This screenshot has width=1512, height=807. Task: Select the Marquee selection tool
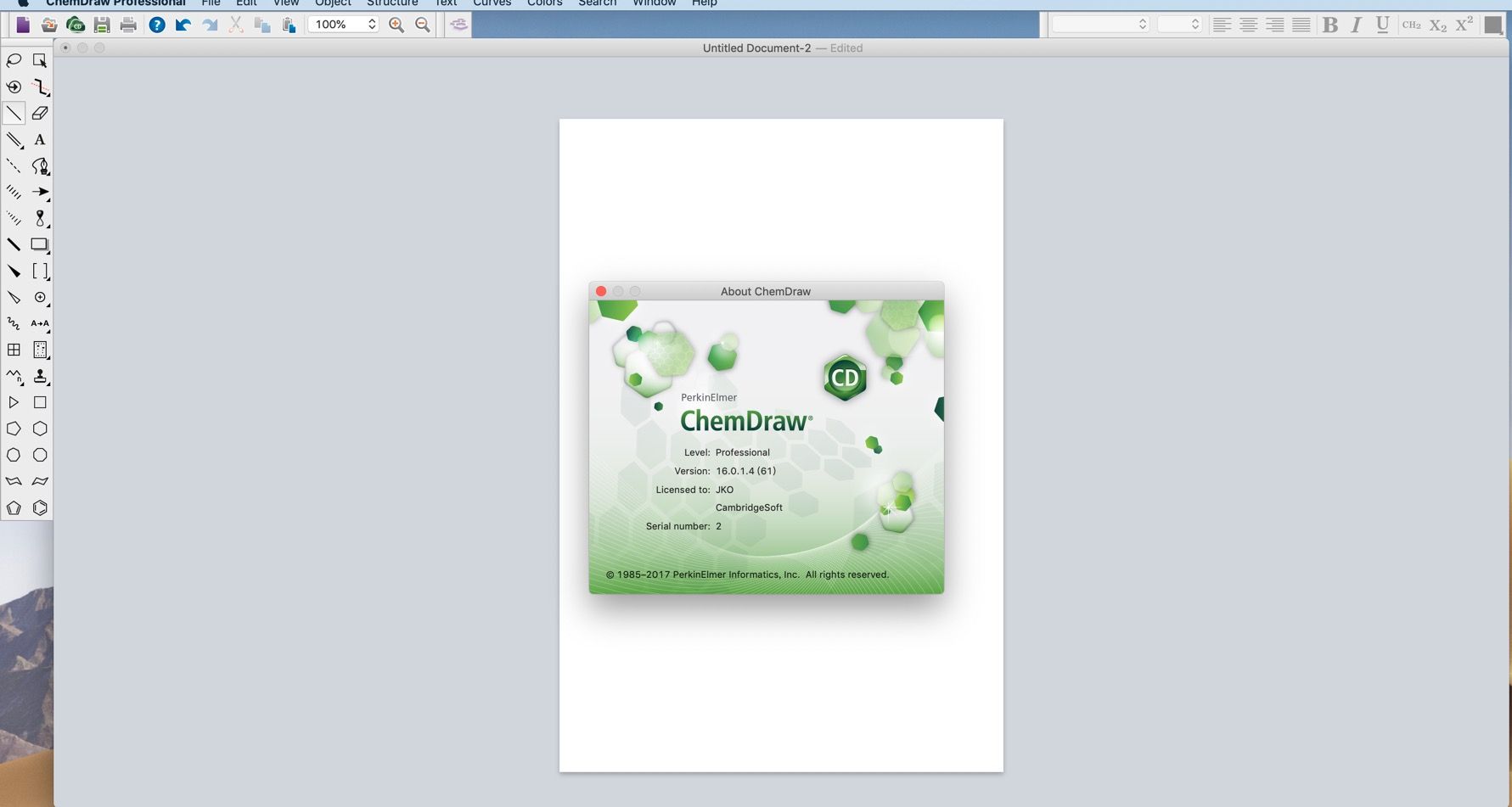coord(40,60)
